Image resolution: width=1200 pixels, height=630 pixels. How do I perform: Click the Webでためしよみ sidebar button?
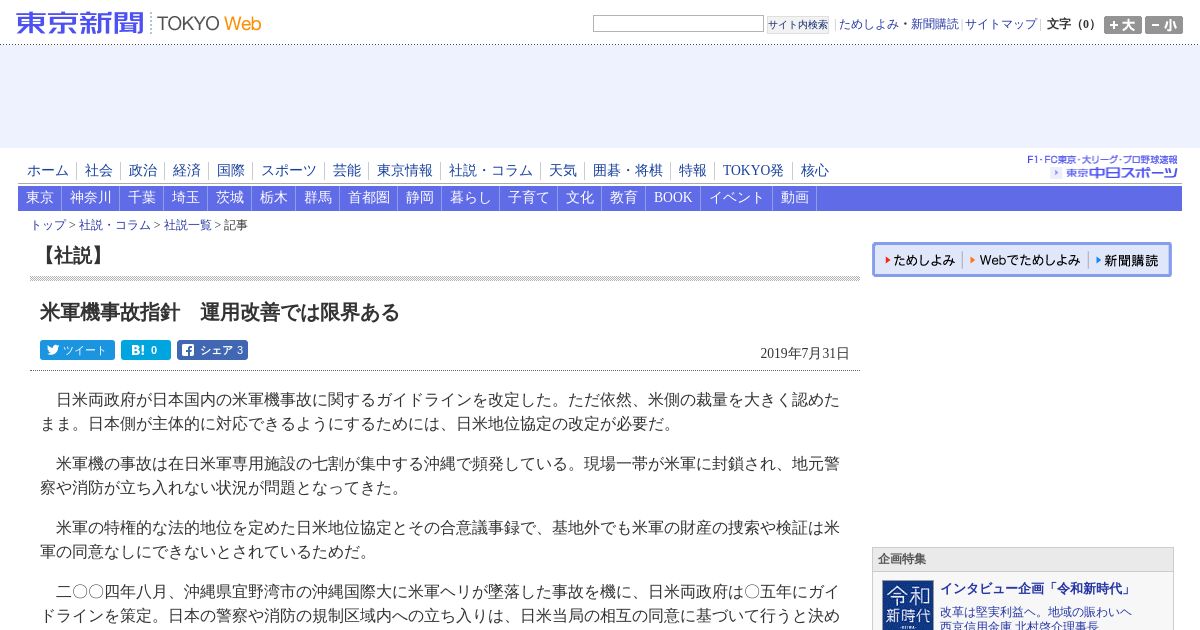(x=1026, y=260)
